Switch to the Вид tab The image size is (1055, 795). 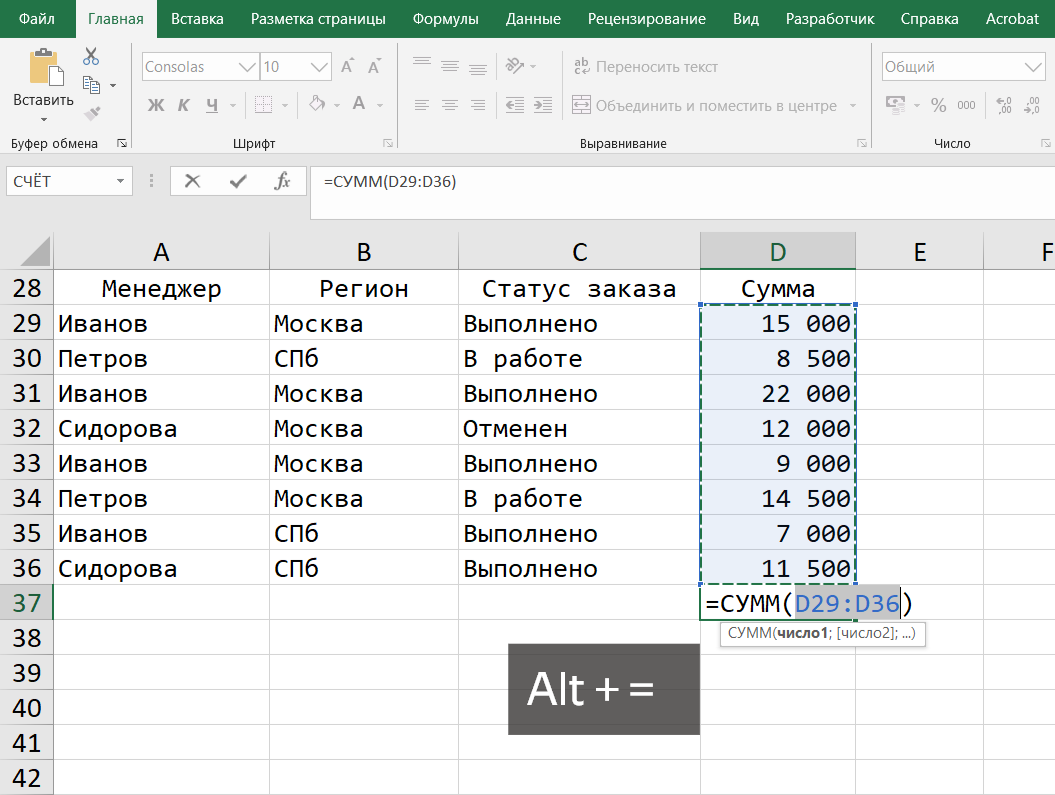745,19
